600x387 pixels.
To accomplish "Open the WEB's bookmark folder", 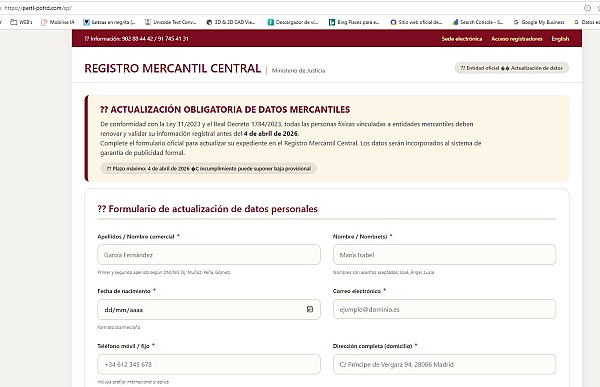I will click(21, 22).
